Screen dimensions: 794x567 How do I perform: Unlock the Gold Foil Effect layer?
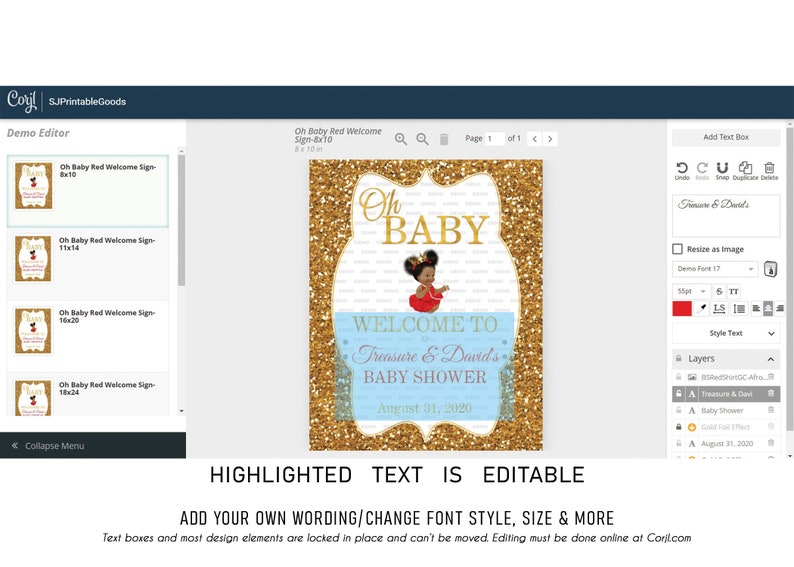coord(679,427)
